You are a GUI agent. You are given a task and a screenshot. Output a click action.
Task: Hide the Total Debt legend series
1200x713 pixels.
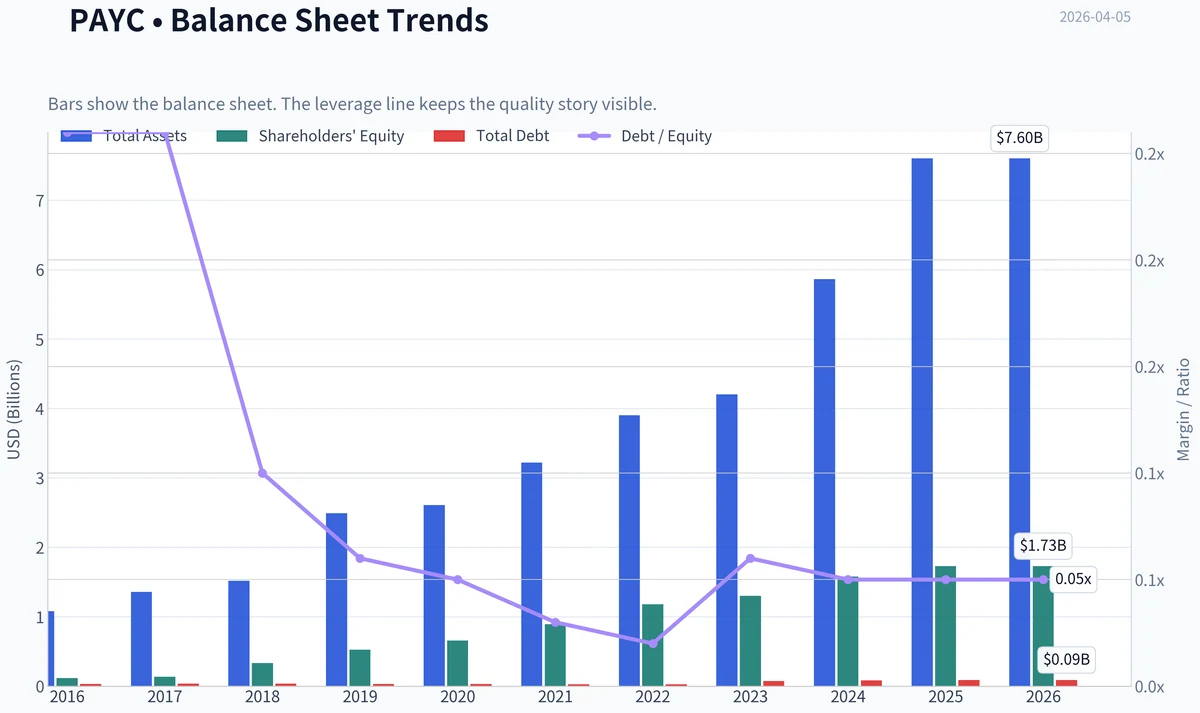coord(491,136)
